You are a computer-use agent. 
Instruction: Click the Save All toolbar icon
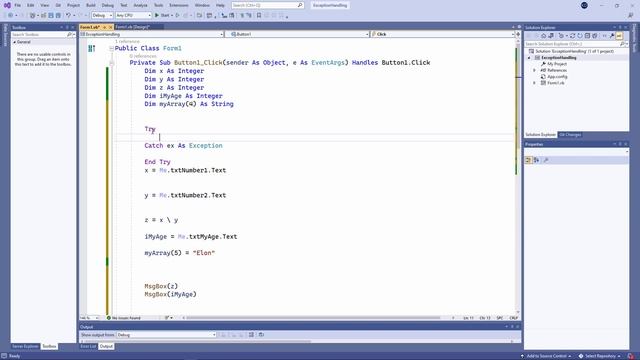coord(58,15)
